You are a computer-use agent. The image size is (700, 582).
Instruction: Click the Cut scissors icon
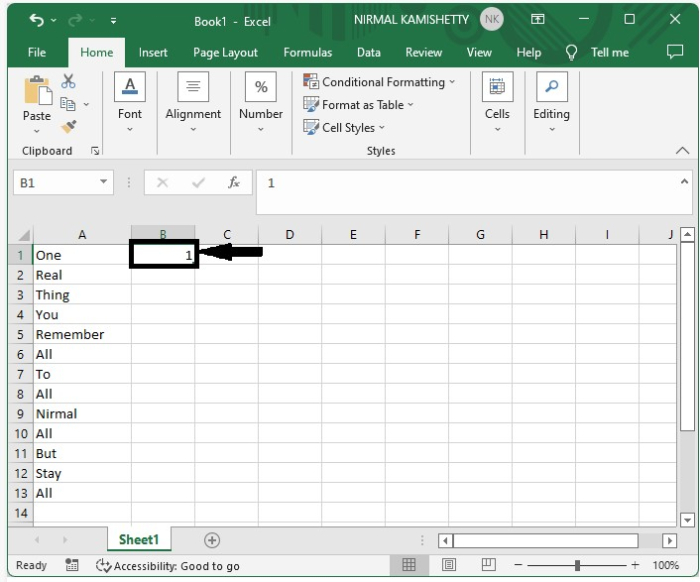tap(68, 81)
